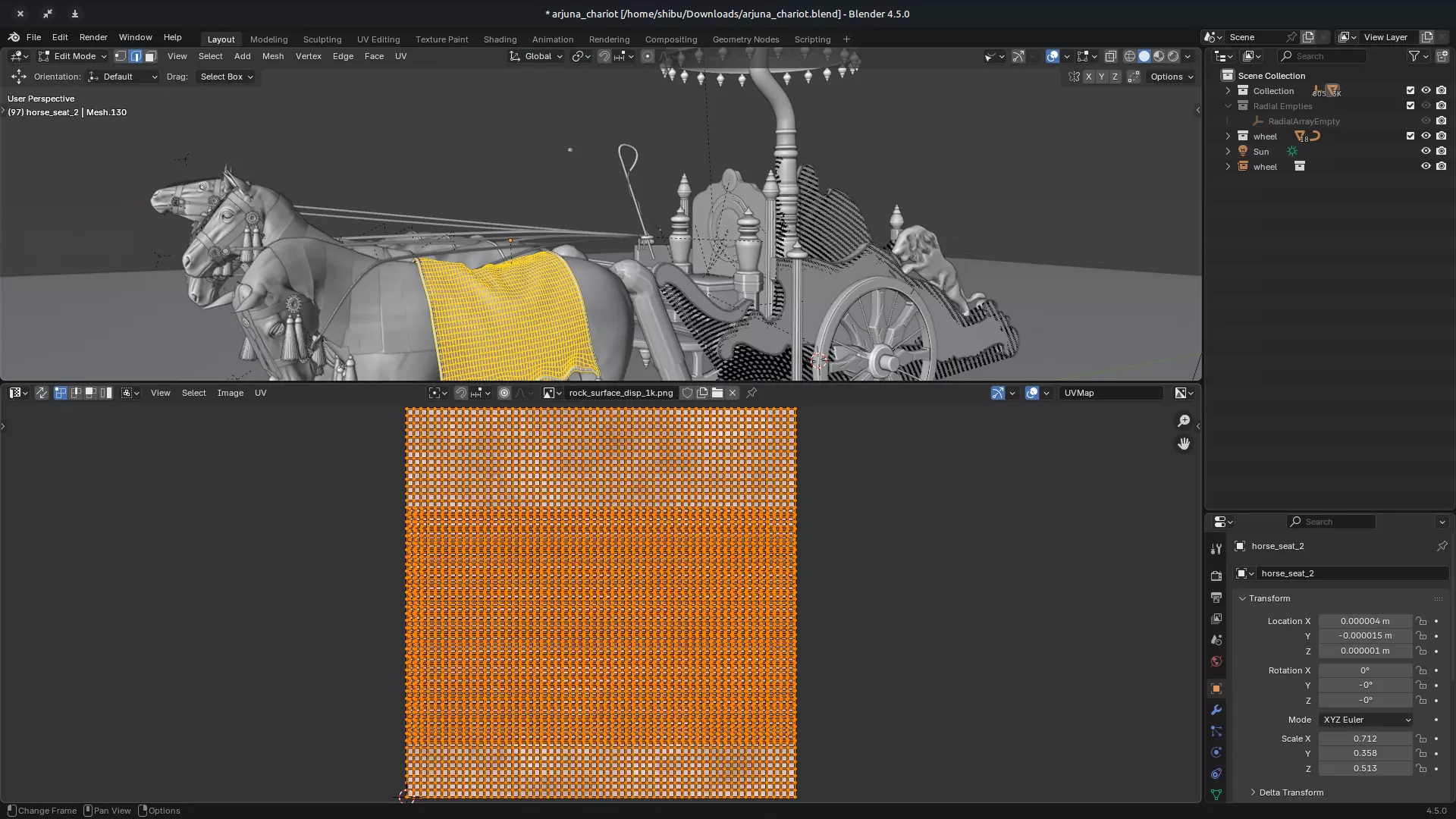Hide the Sun object in viewport

(x=1426, y=151)
